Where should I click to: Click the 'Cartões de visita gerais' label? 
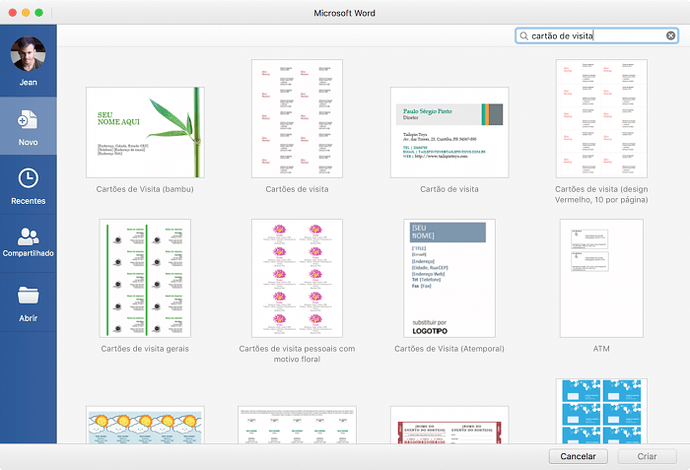[145, 349]
